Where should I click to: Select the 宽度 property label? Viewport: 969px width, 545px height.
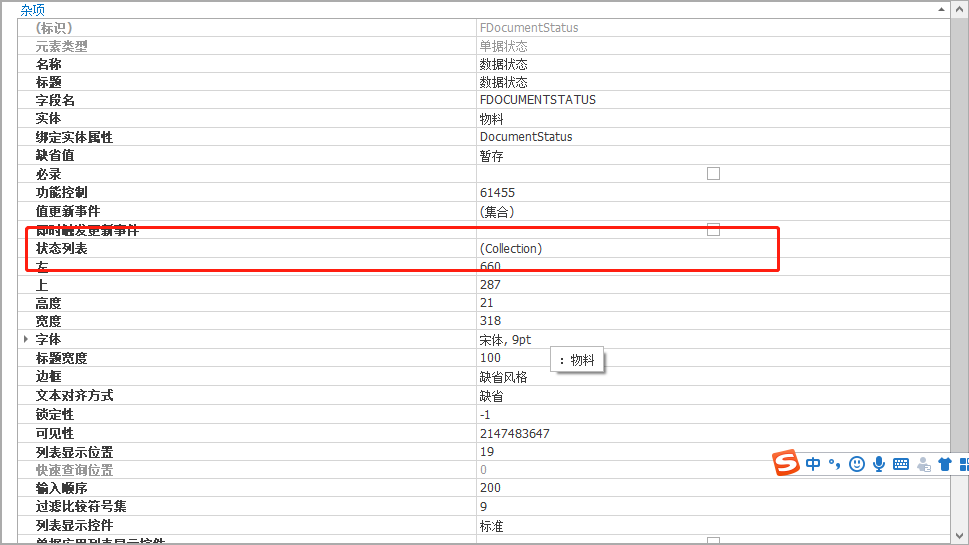pyautogui.click(x=48, y=321)
